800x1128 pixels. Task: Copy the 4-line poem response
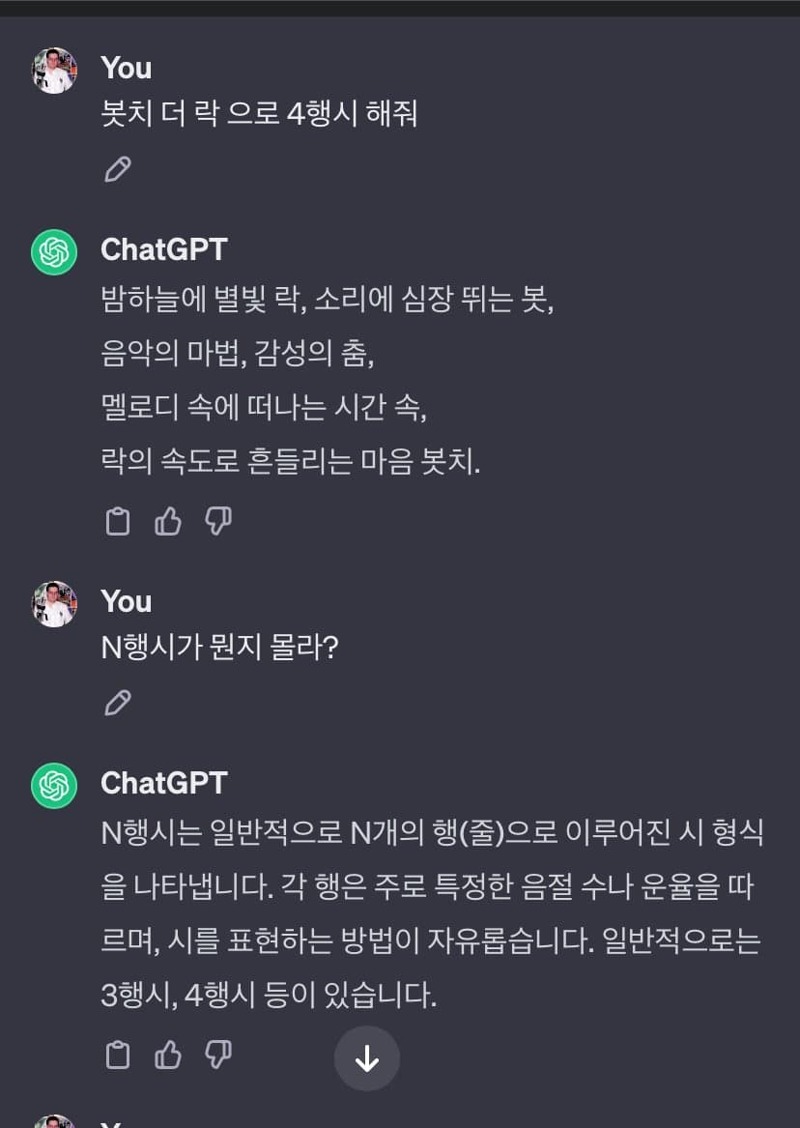point(118,521)
